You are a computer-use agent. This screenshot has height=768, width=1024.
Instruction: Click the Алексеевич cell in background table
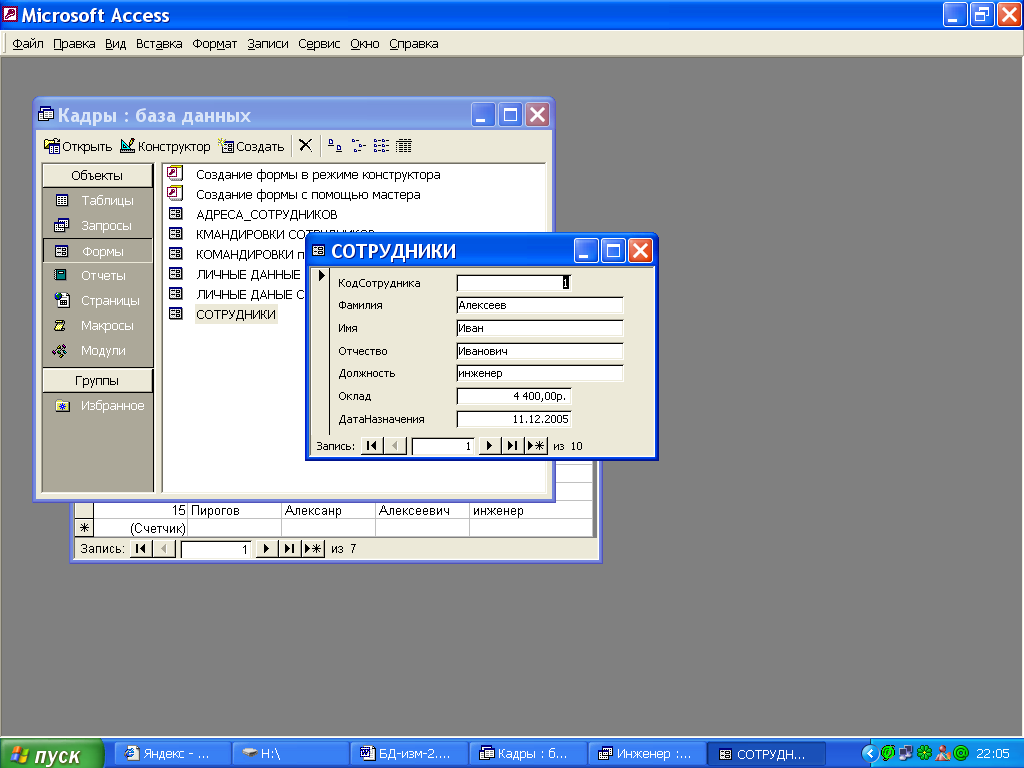click(422, 511)
